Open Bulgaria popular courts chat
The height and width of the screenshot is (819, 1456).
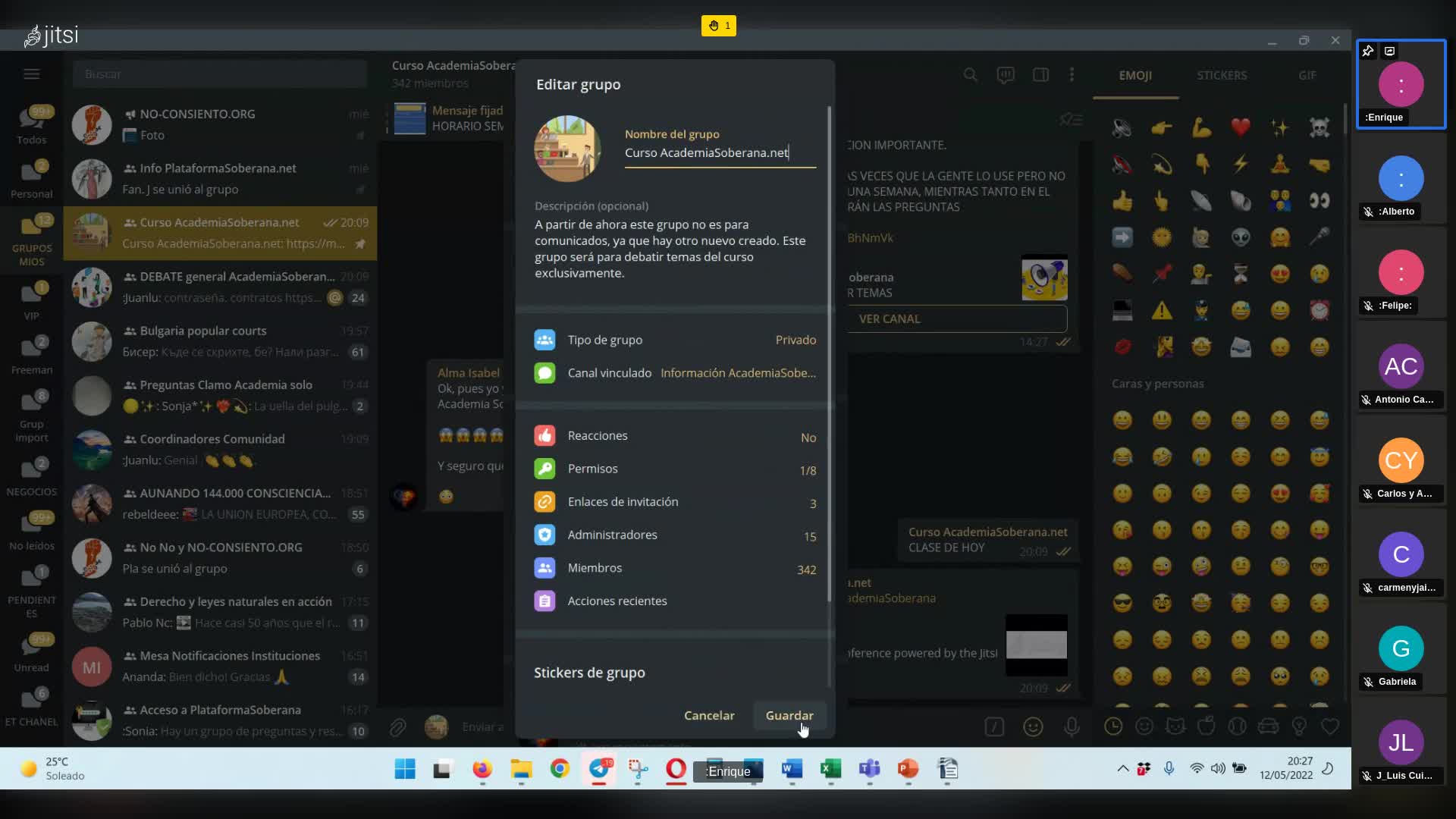point(221,341)
